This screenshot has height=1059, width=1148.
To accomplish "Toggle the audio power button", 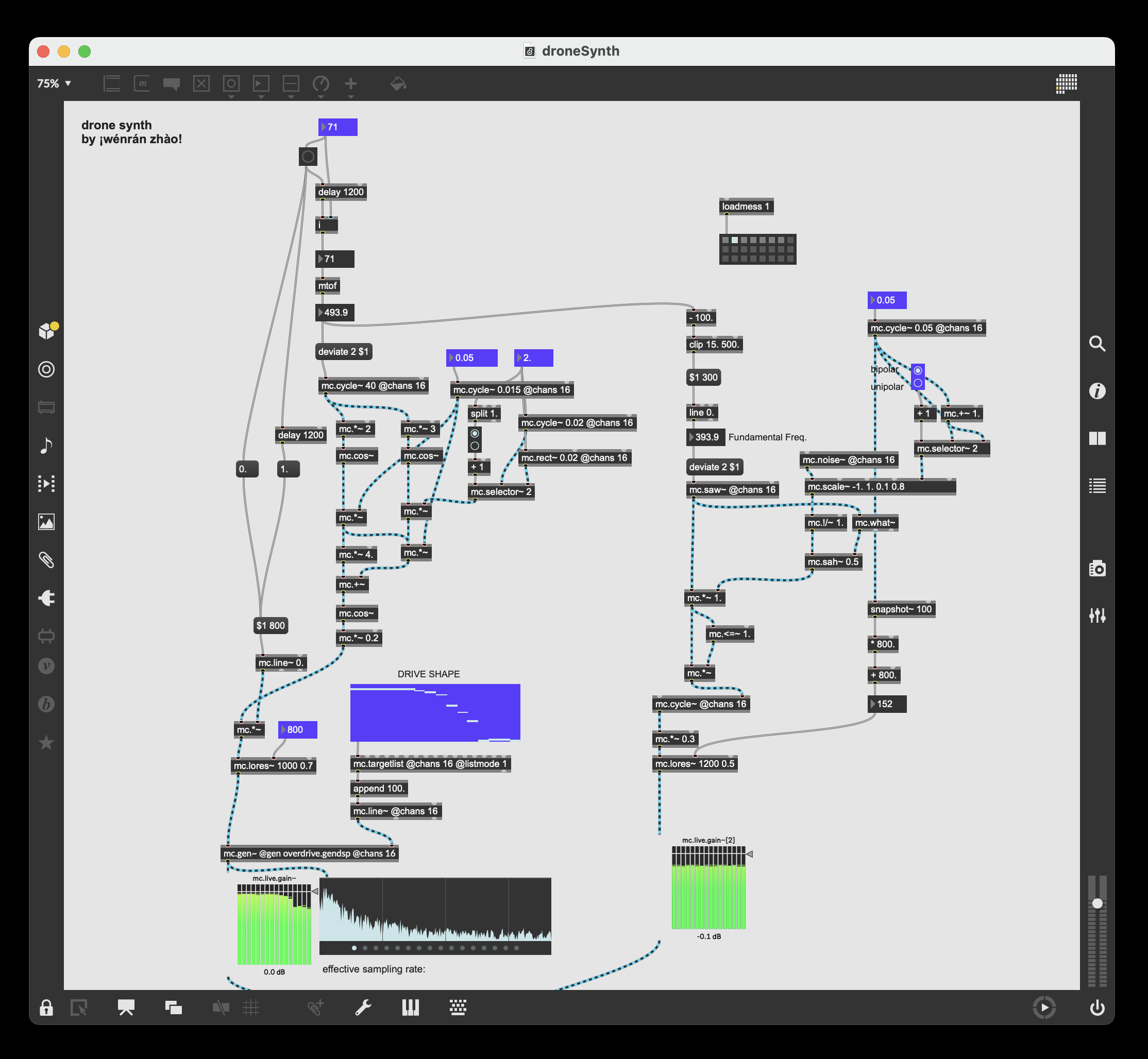I will point(1097,1007).
